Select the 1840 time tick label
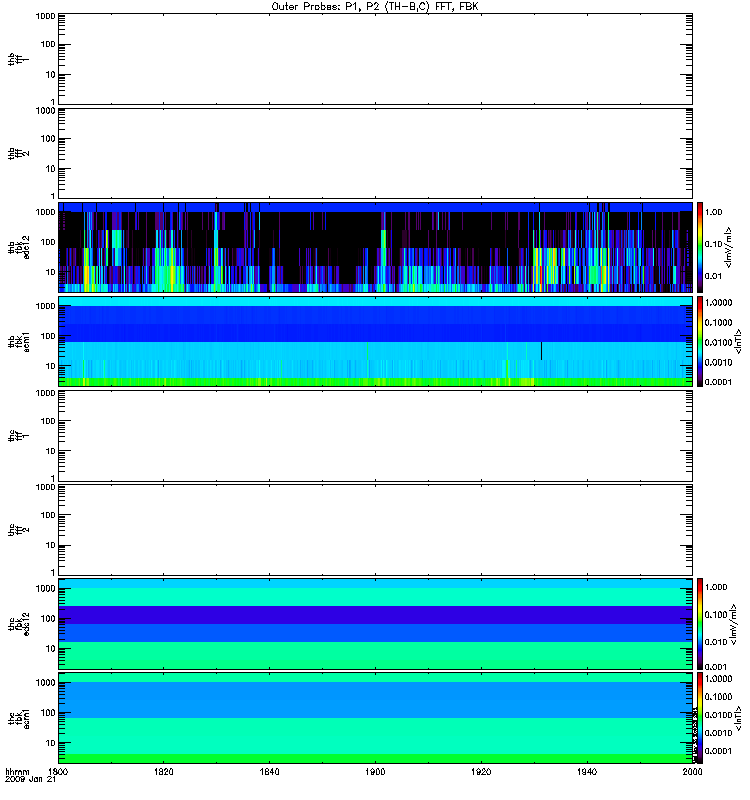 click(270, 772)
